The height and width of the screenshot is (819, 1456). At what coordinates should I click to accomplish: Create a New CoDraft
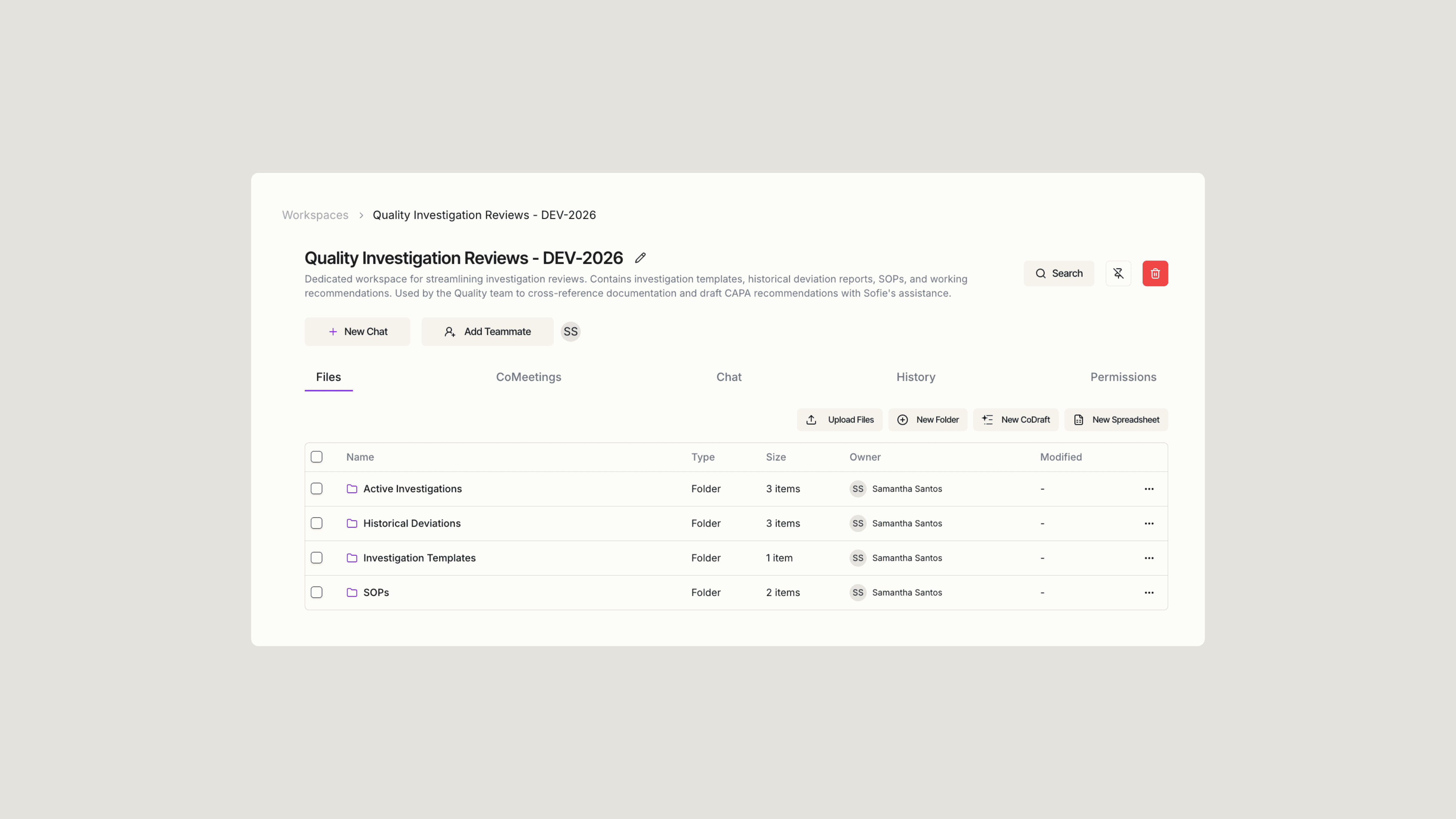[x=1016, y=420]
